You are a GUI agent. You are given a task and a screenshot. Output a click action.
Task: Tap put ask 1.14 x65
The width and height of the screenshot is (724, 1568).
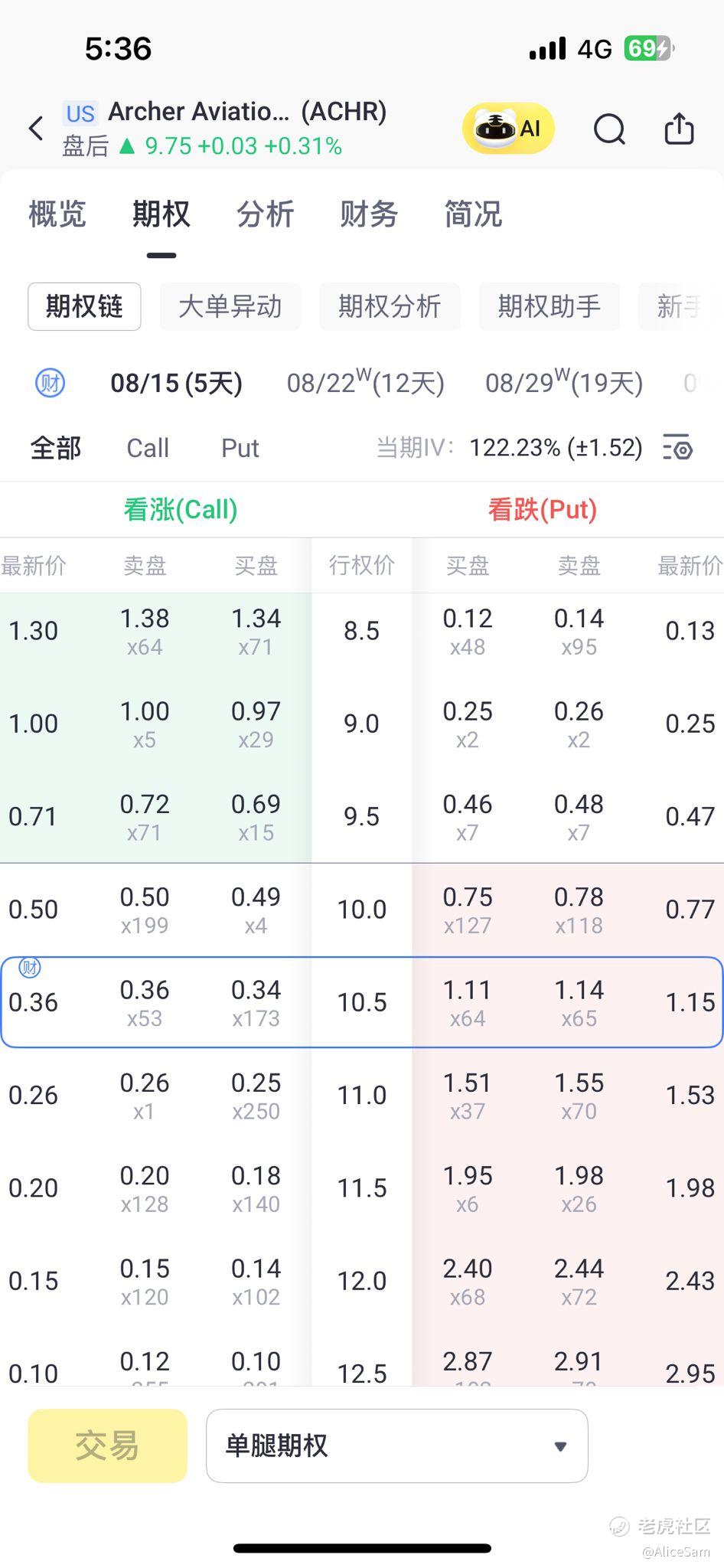(x=579, y=1003)
